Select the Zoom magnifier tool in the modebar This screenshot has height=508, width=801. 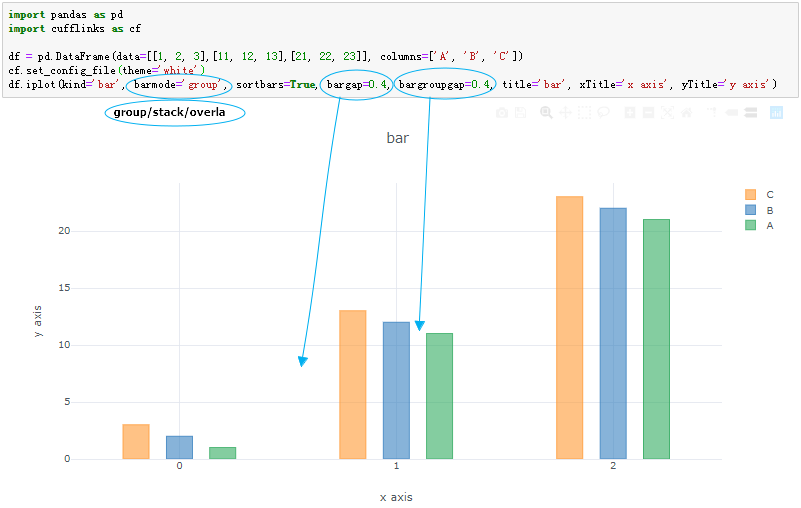click(546, 112)
